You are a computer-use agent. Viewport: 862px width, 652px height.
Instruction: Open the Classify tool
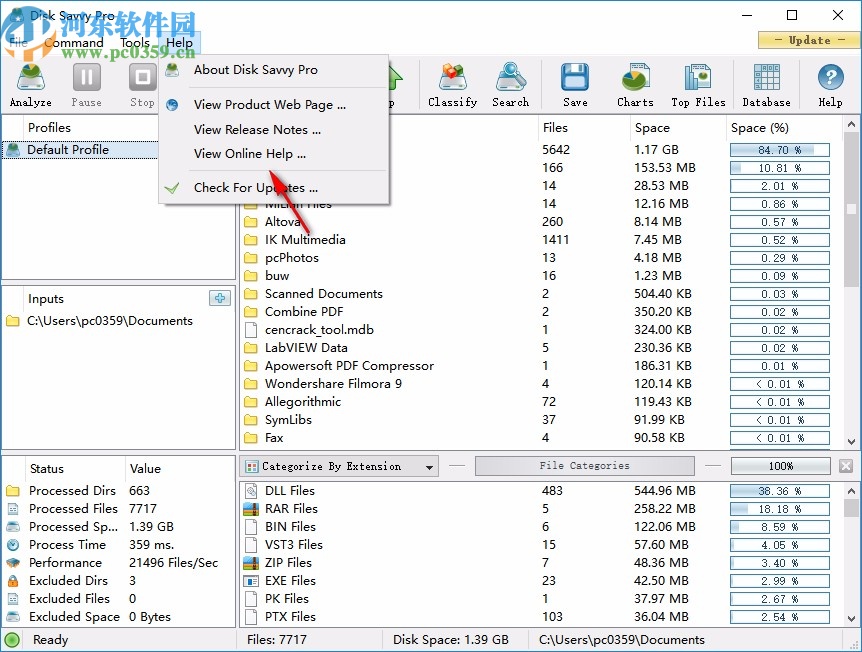[x=452, y=85]
